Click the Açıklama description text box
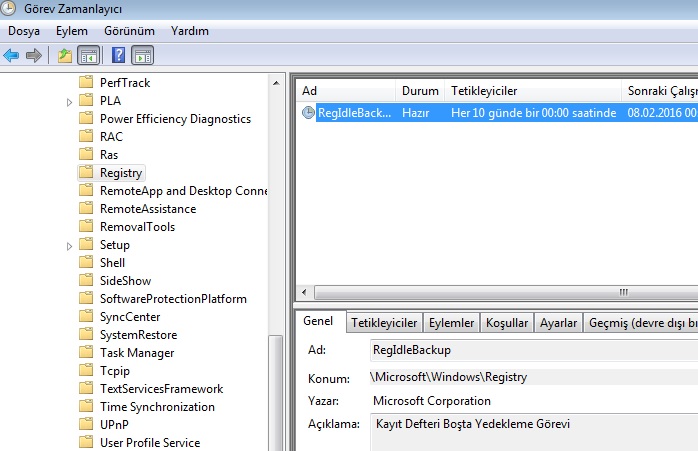Viewport: 698px width, 451px height. click(534, 432)
